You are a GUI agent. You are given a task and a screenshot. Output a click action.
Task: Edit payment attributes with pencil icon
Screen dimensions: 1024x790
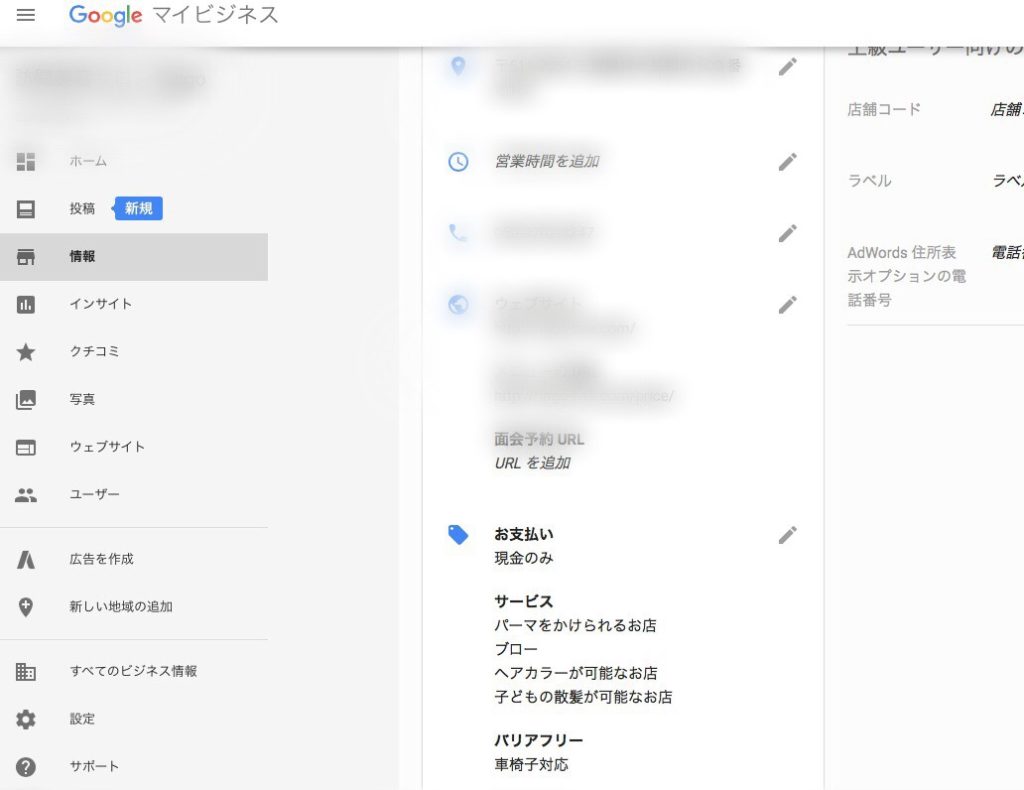click(x=788, y=535)
